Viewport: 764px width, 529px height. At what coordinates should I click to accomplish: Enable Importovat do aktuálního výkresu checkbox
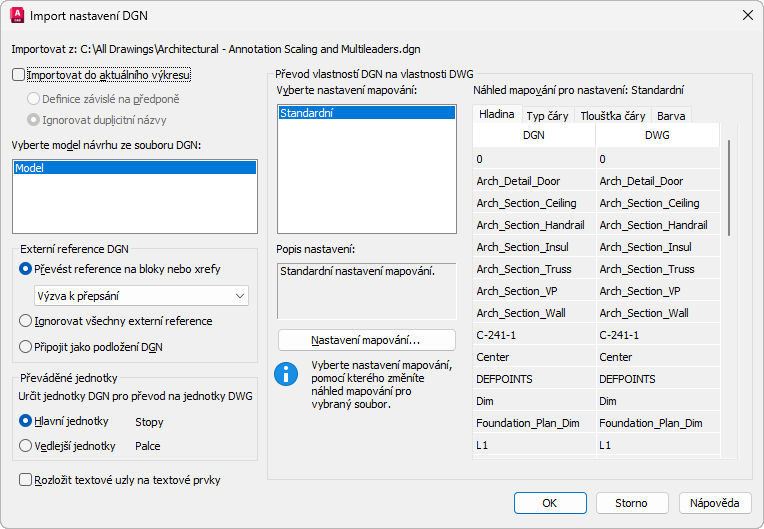click(19, 74)
